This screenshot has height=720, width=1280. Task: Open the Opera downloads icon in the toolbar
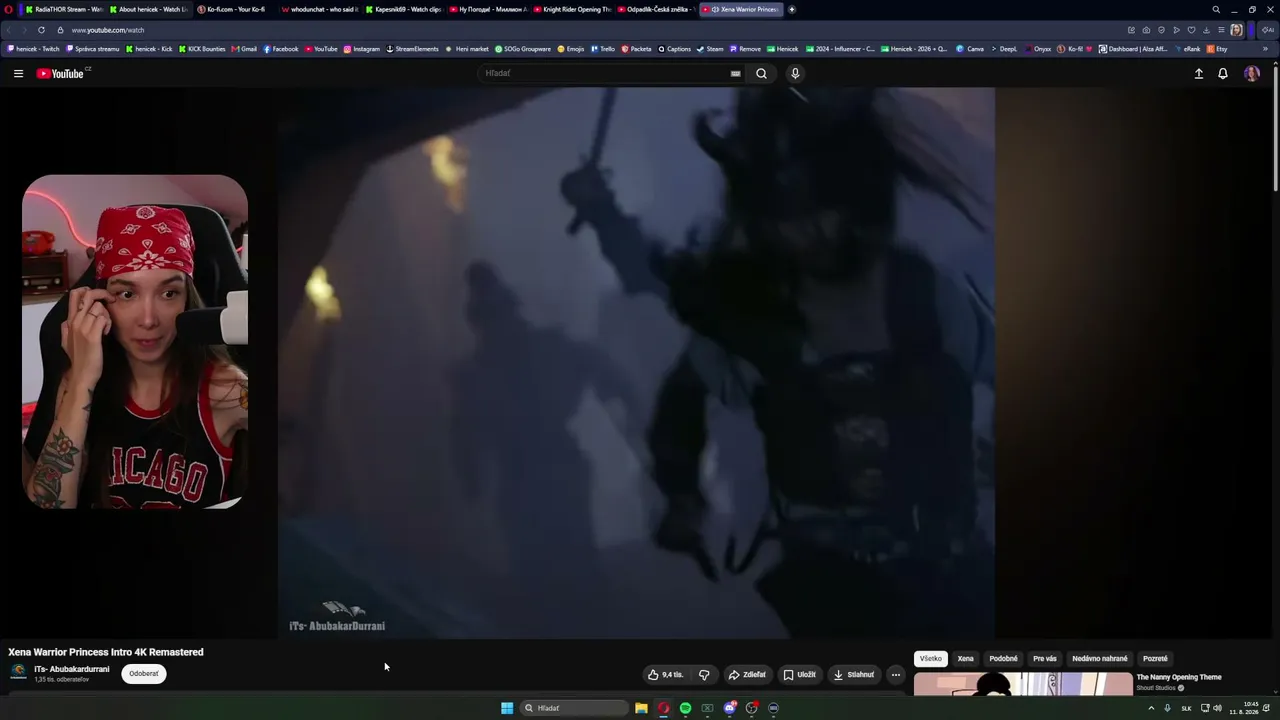1206,30
